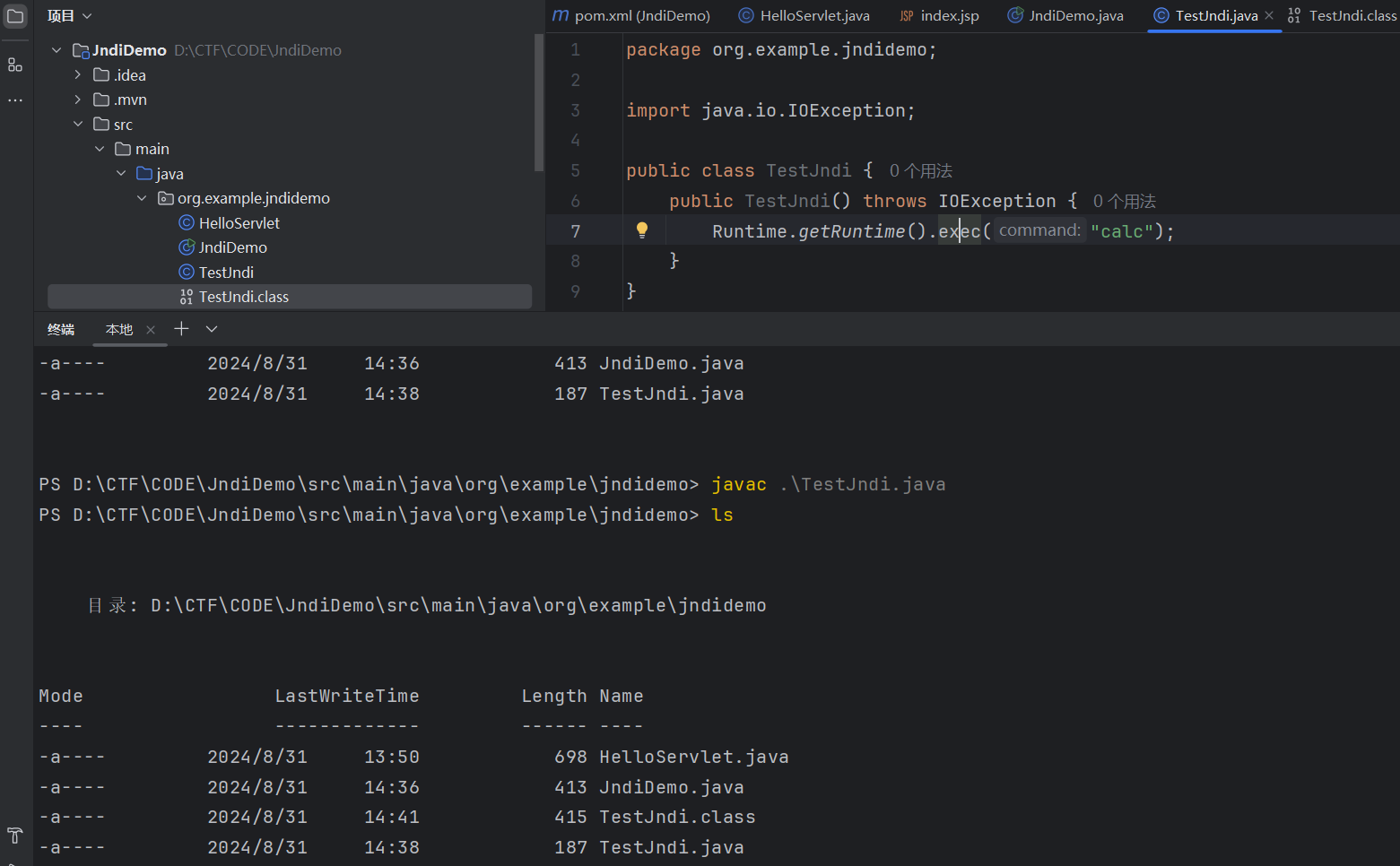Image resolution: width=1400 pixels, height=866 pixels.
Task: Close the 本地 terminal tab
Action: click(151, 330)
